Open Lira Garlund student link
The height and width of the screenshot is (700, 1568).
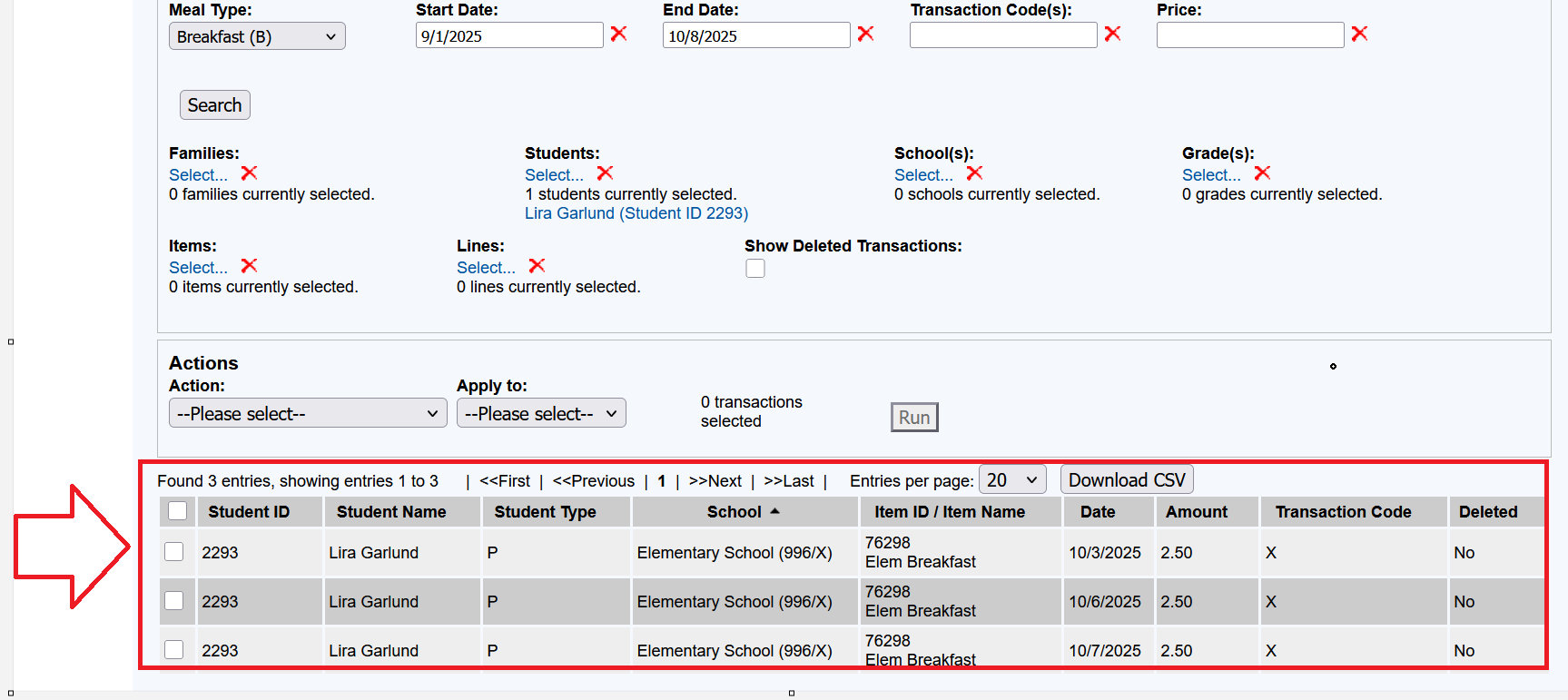coord(636,213)
